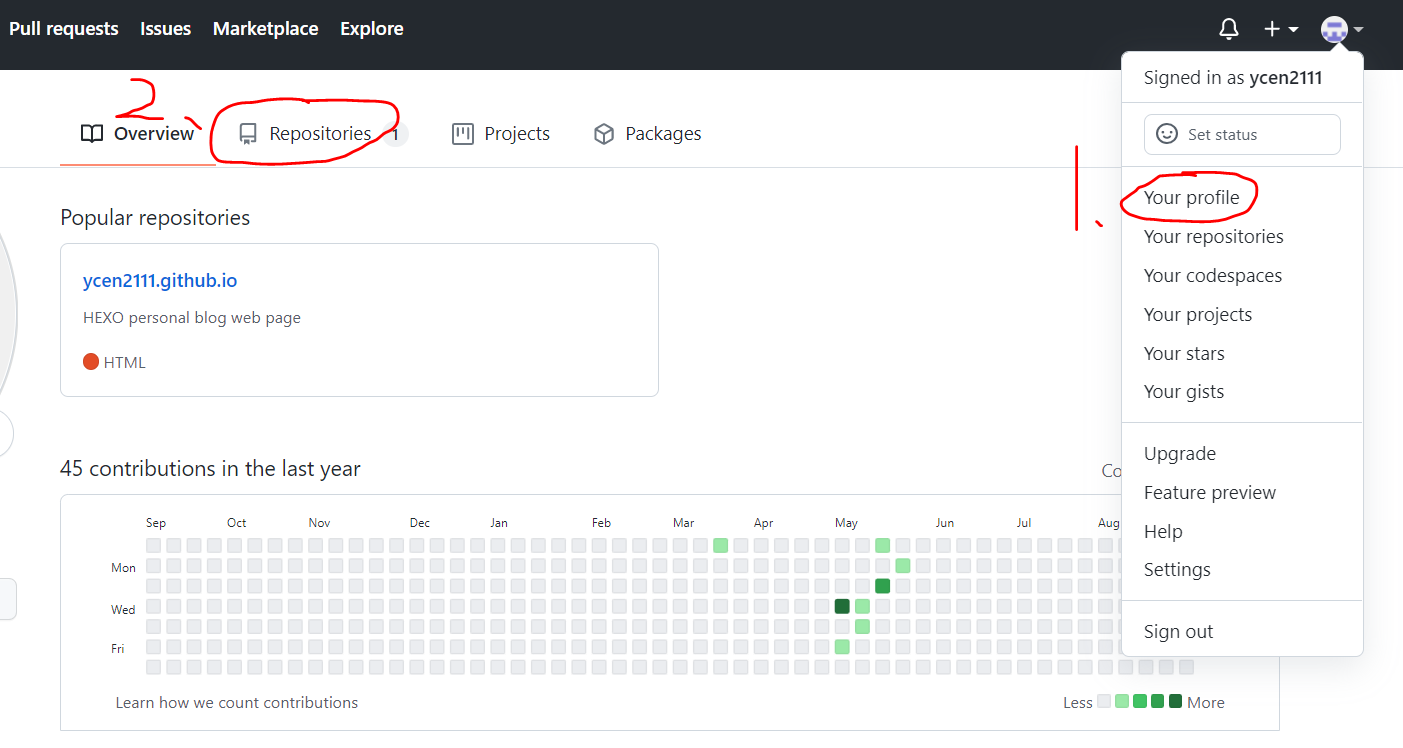
Task: Switch to the Repositories tab
Action: 323,134
